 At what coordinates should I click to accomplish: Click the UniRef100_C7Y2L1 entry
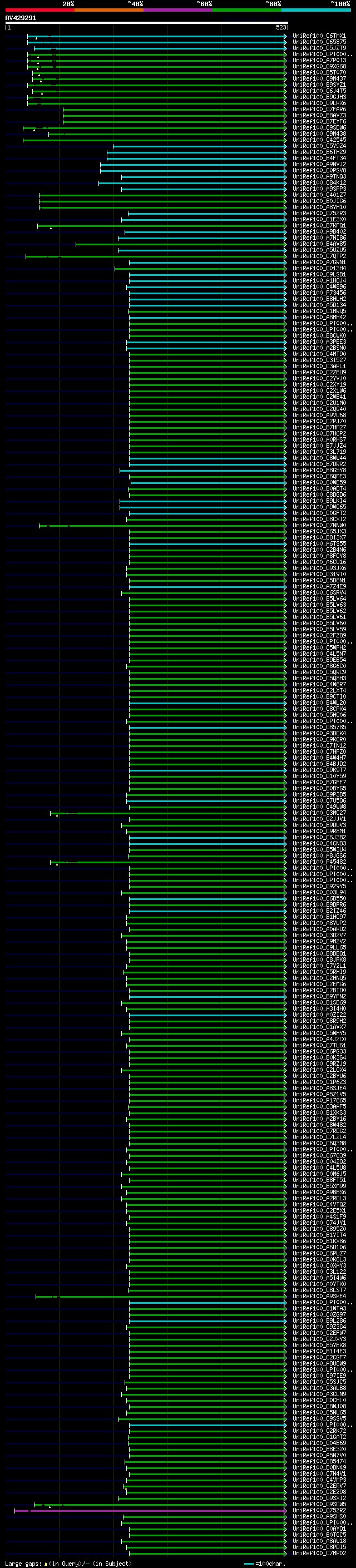click(x=319, y=966)
